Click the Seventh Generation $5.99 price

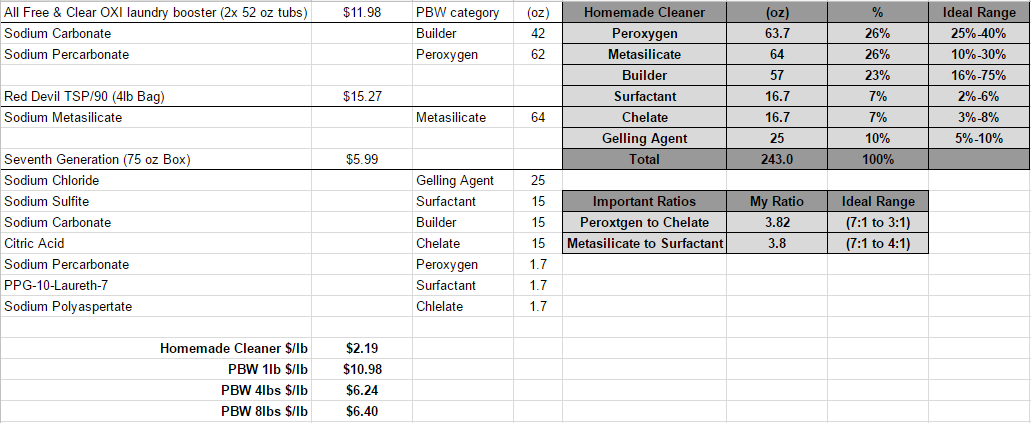coord(362,160)
